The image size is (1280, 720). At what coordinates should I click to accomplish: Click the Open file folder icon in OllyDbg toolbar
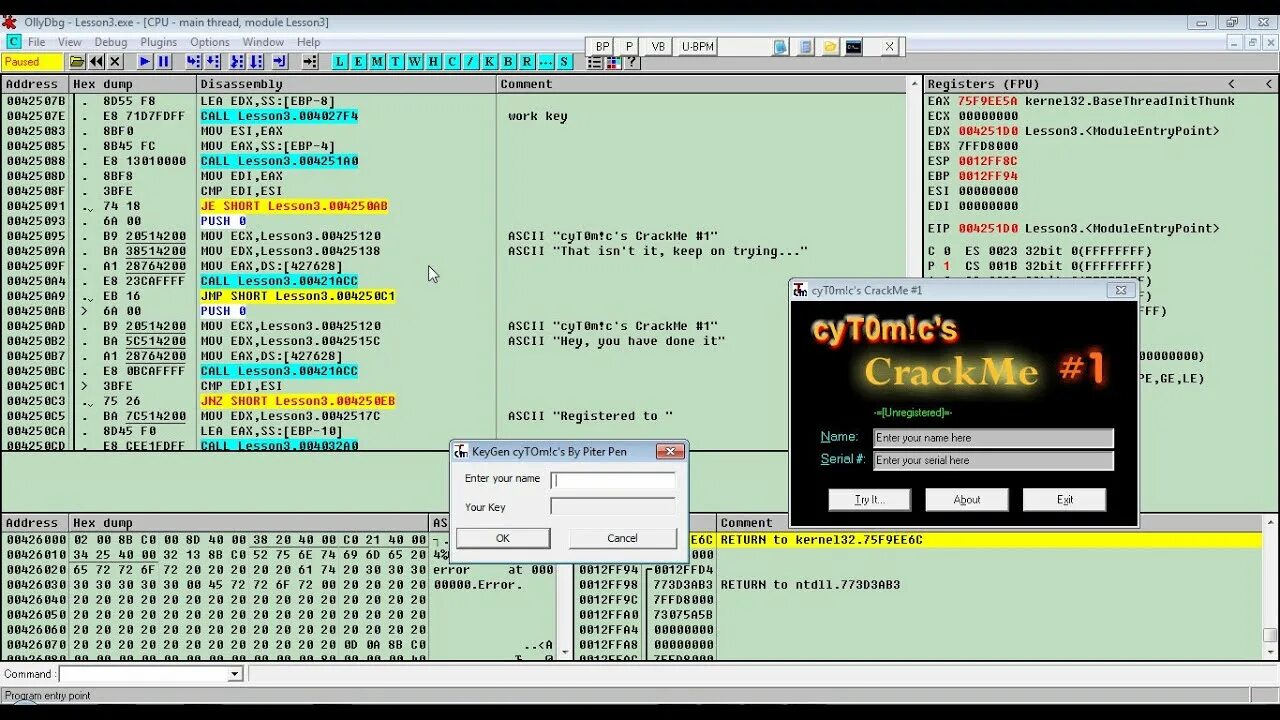(x=77, y=62)
